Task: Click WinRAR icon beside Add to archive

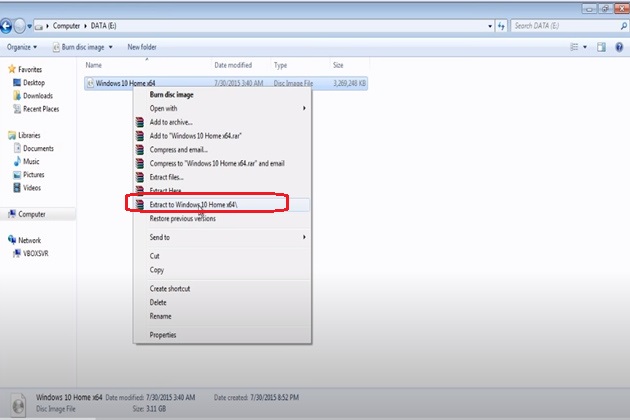Action: 140,122
